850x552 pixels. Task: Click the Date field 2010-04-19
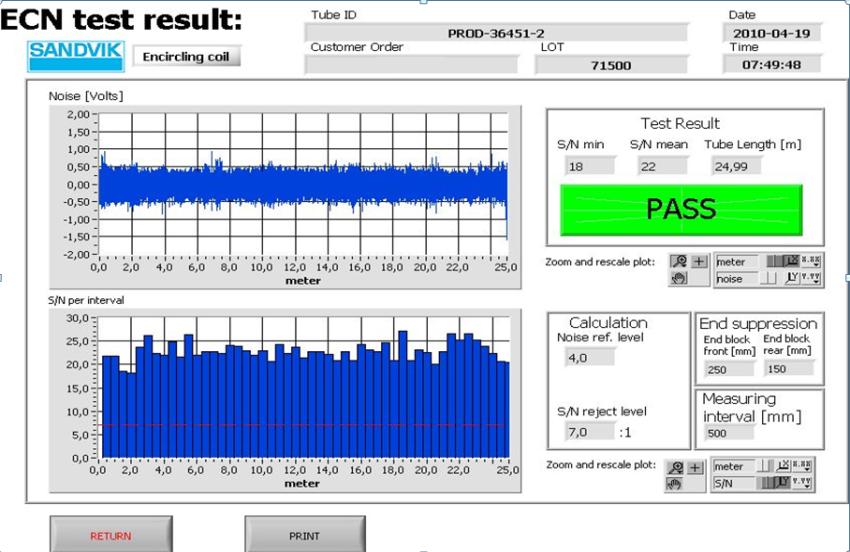tap(772, 33)
